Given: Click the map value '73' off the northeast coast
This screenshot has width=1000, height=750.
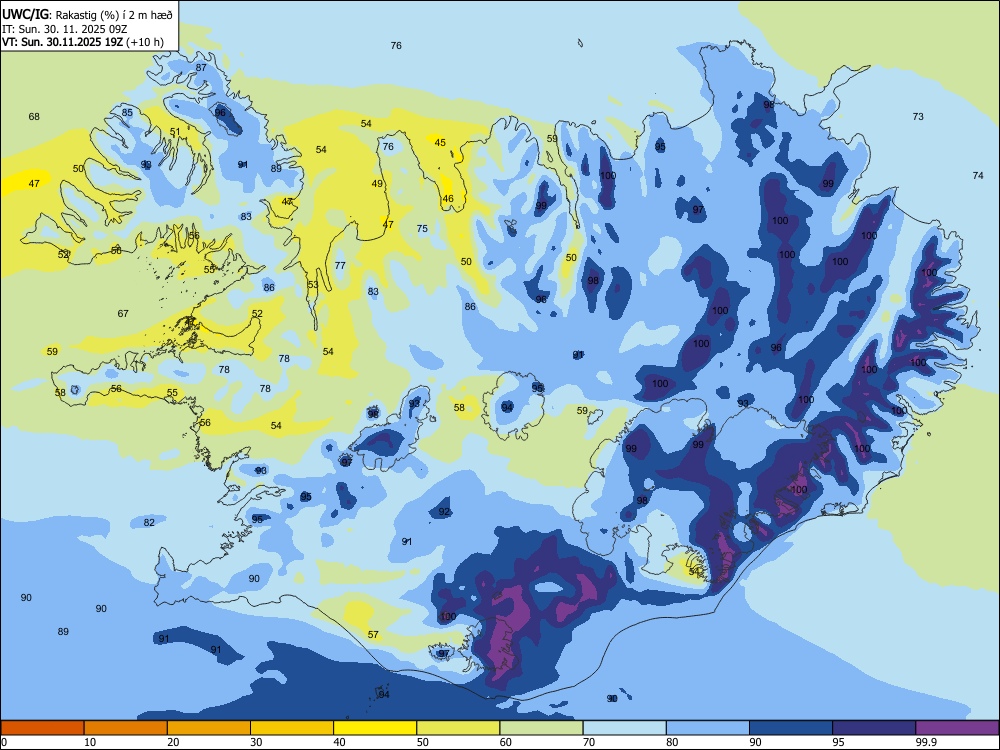Looking at the screenshot, I should coord(918,116).
